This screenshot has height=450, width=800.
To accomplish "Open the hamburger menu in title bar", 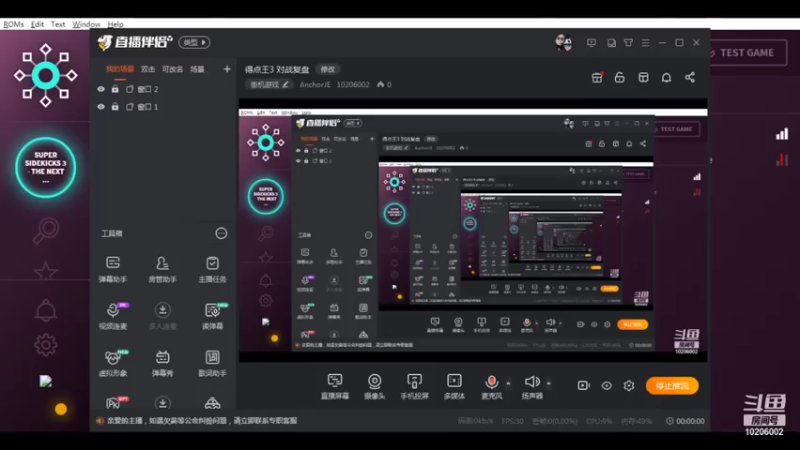I will click(645, 43).
